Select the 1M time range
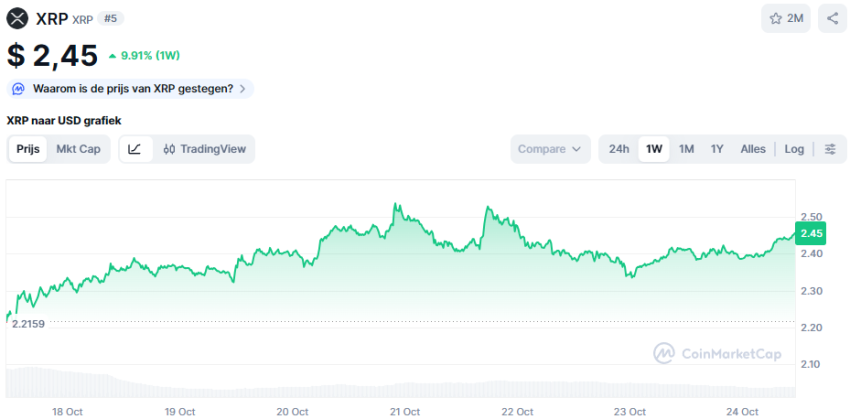This screenshot has height=419, width=850. (x=686, y=149)
